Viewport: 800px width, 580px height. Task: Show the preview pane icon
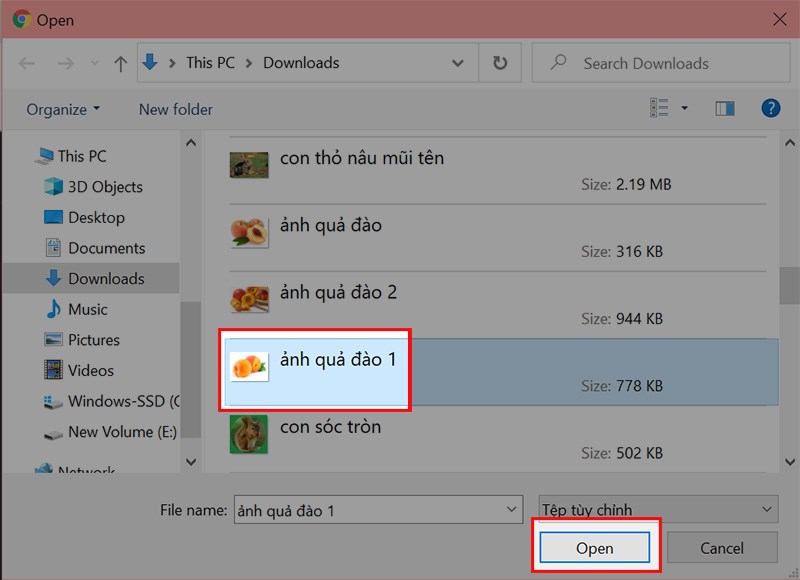pyautogui.click(x=724, y=108)
